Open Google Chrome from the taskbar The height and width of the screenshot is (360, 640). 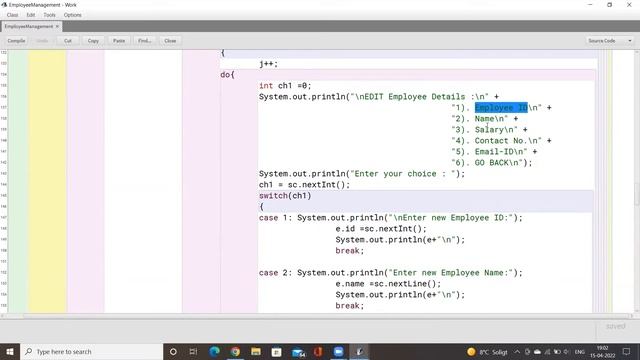235,351
